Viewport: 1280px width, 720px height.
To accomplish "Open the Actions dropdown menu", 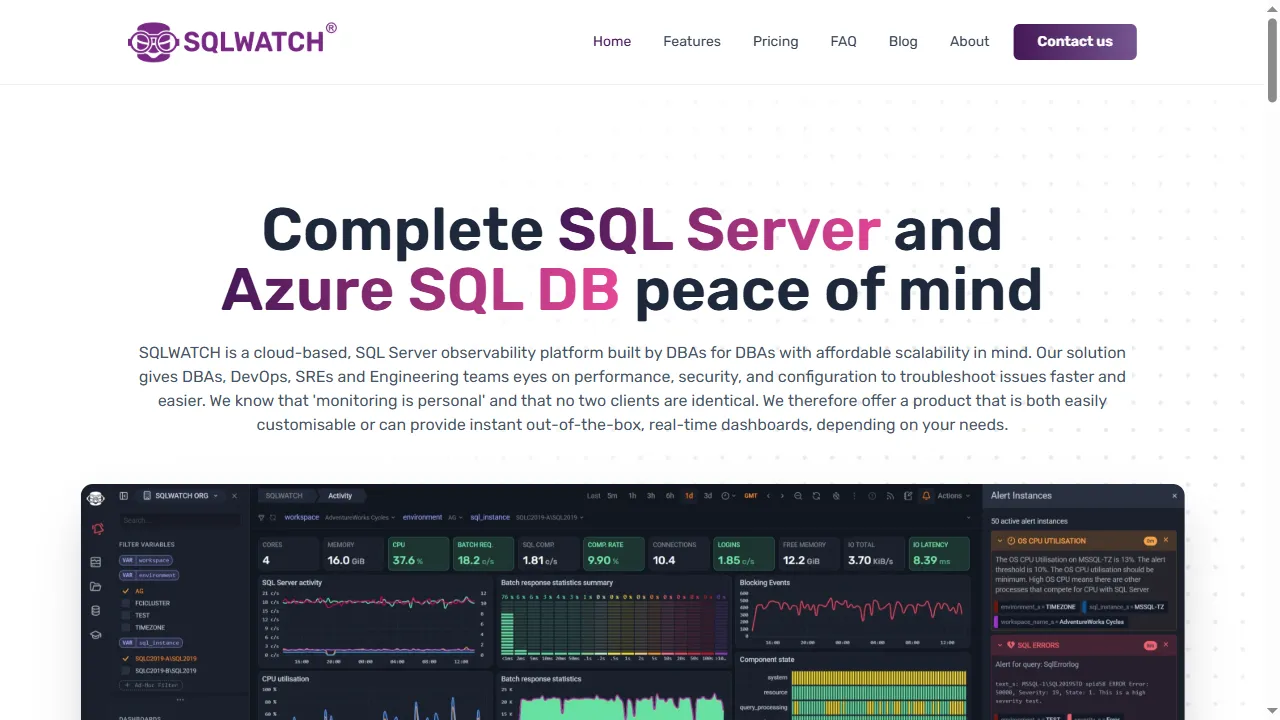I will pos(950,496).
